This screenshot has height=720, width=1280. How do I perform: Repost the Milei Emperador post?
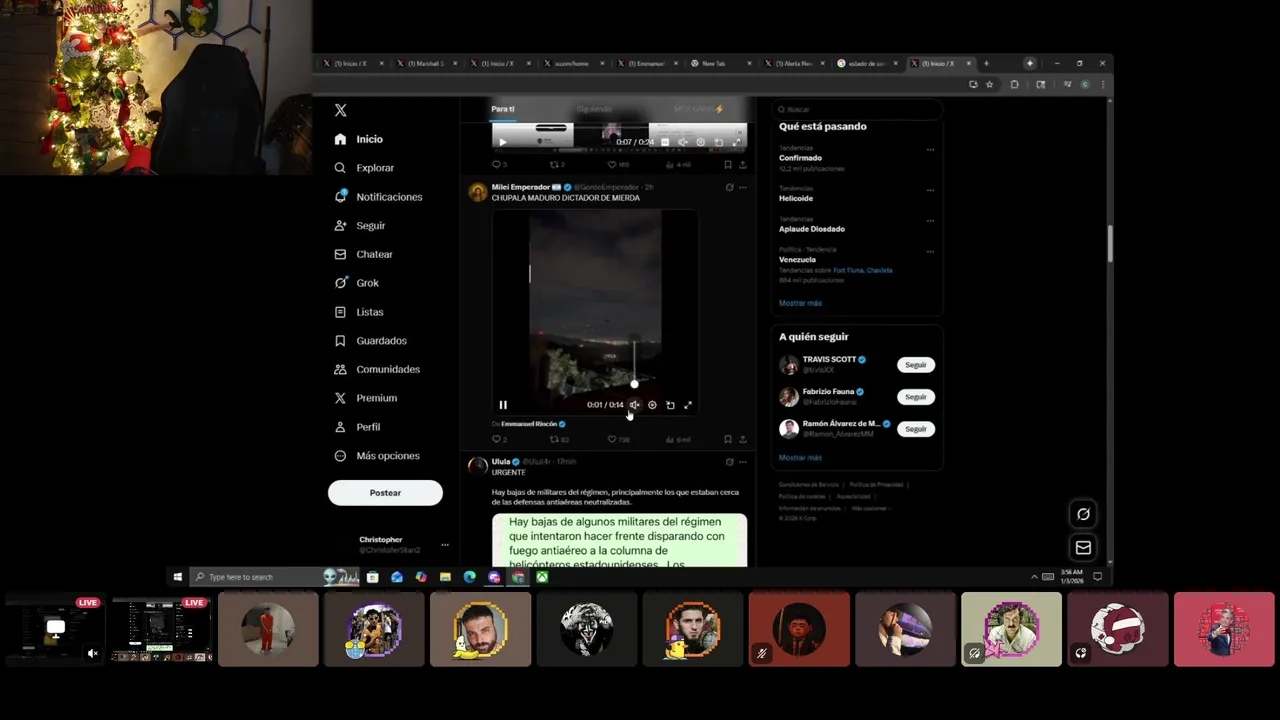pos(558,439)
